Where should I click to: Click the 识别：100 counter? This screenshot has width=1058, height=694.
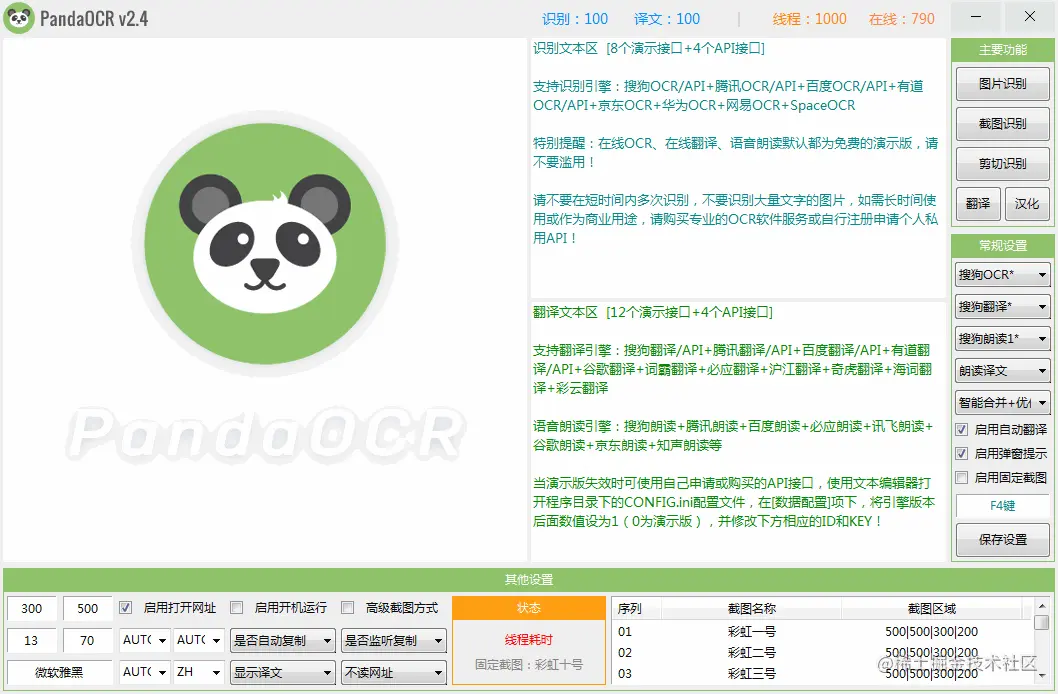[x=575, y=19]
